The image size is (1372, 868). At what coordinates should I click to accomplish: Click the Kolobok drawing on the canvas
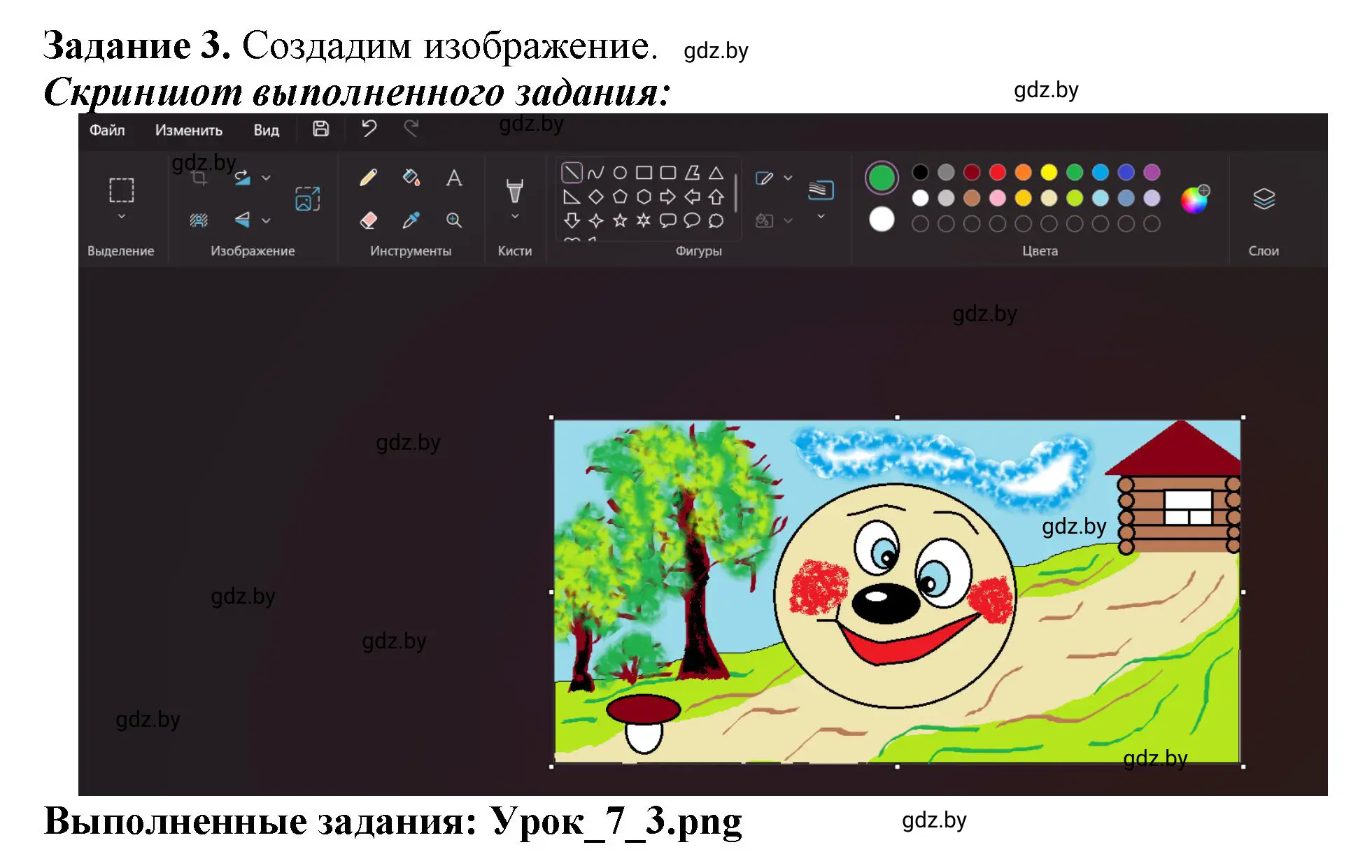click(896, 595)
